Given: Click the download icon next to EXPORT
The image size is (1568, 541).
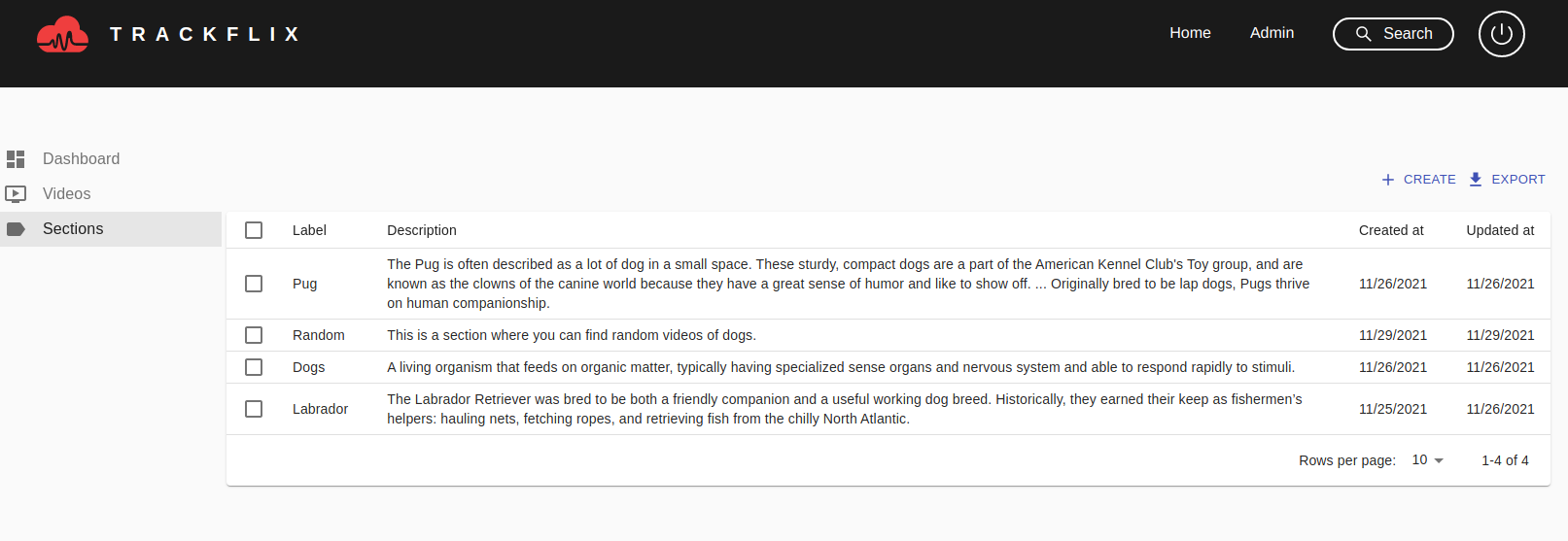Looking at the screenshot, I should [x=1476, y=180].
